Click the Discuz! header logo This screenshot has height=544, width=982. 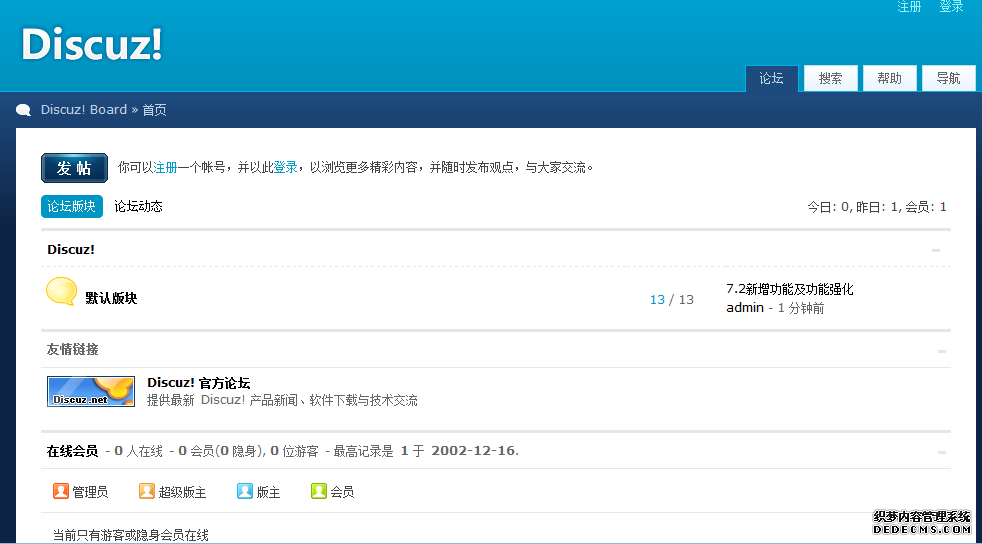coord(92,45)
